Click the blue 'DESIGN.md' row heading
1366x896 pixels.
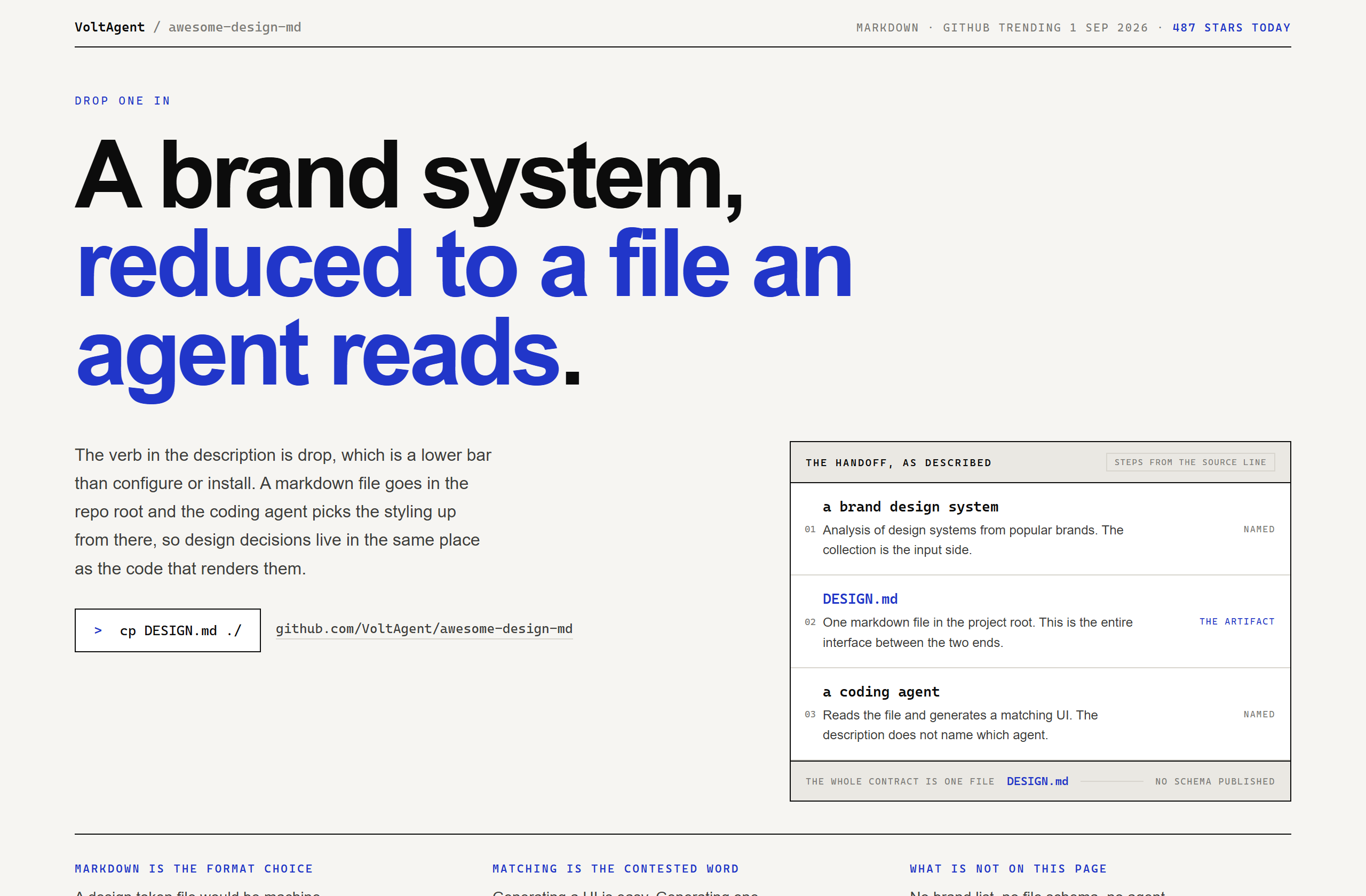[860, 599]
